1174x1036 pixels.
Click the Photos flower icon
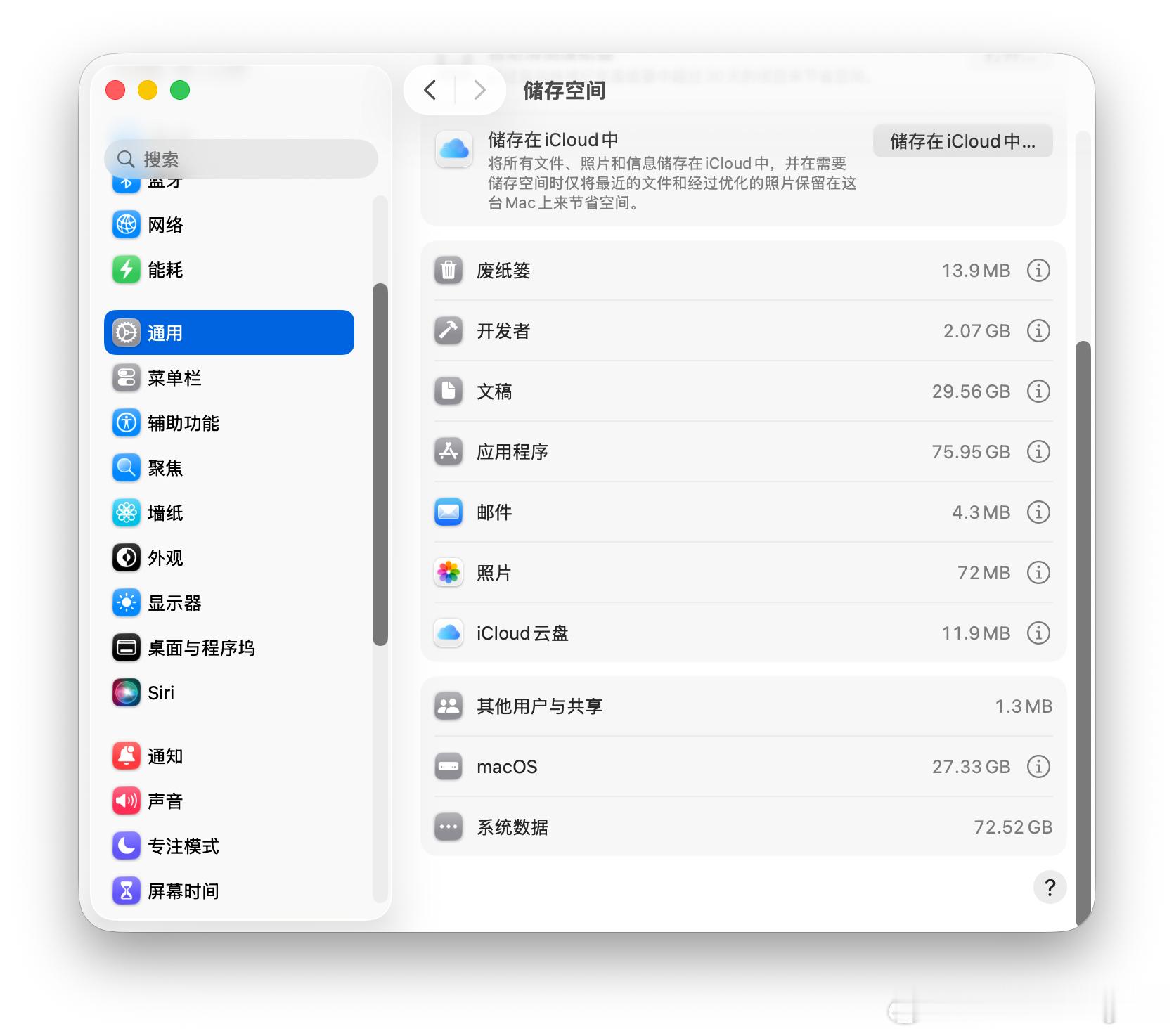(449, 573)
